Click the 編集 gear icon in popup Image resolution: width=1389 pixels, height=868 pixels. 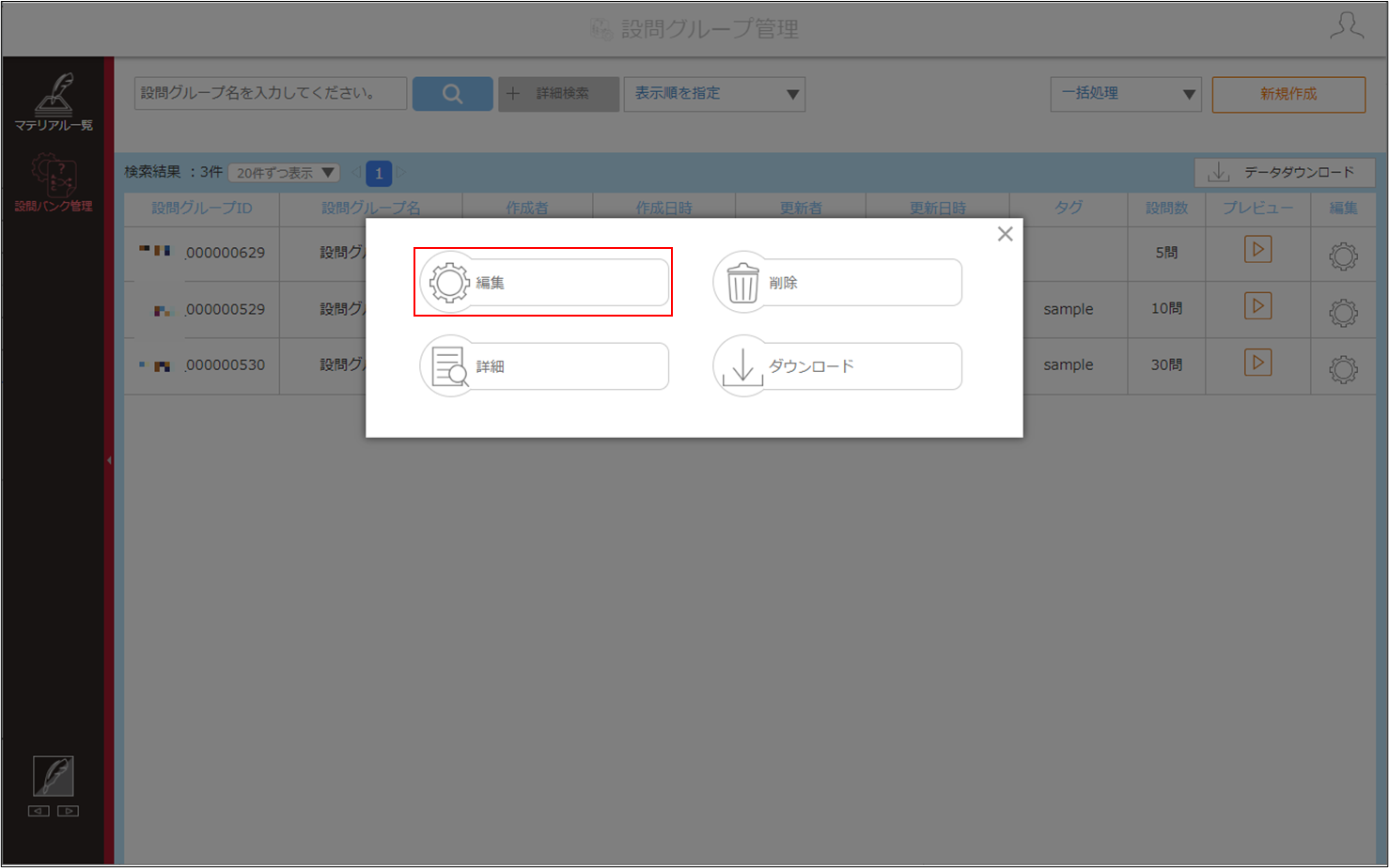coord(449,282)
